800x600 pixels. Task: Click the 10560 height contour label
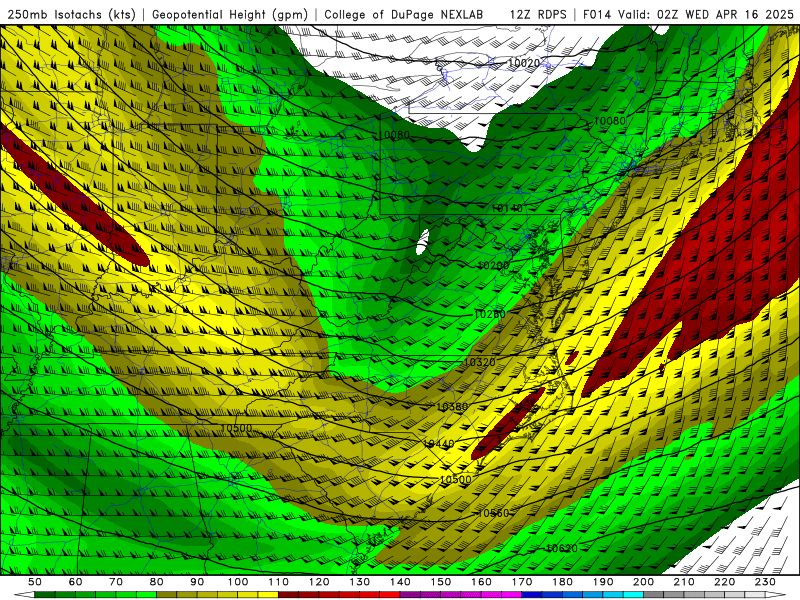[x=493, y=513]
